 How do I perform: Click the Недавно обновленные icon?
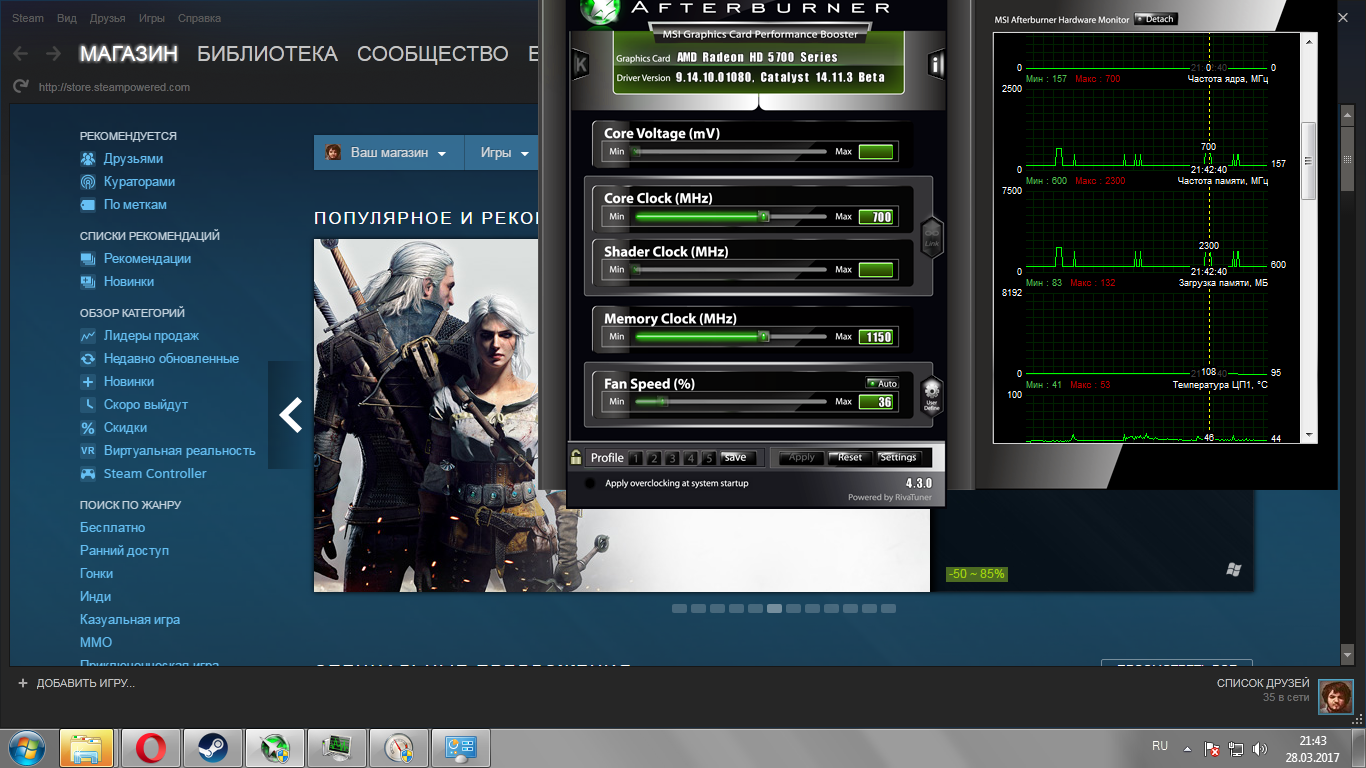pyautogui.click(x=88, y=359)
